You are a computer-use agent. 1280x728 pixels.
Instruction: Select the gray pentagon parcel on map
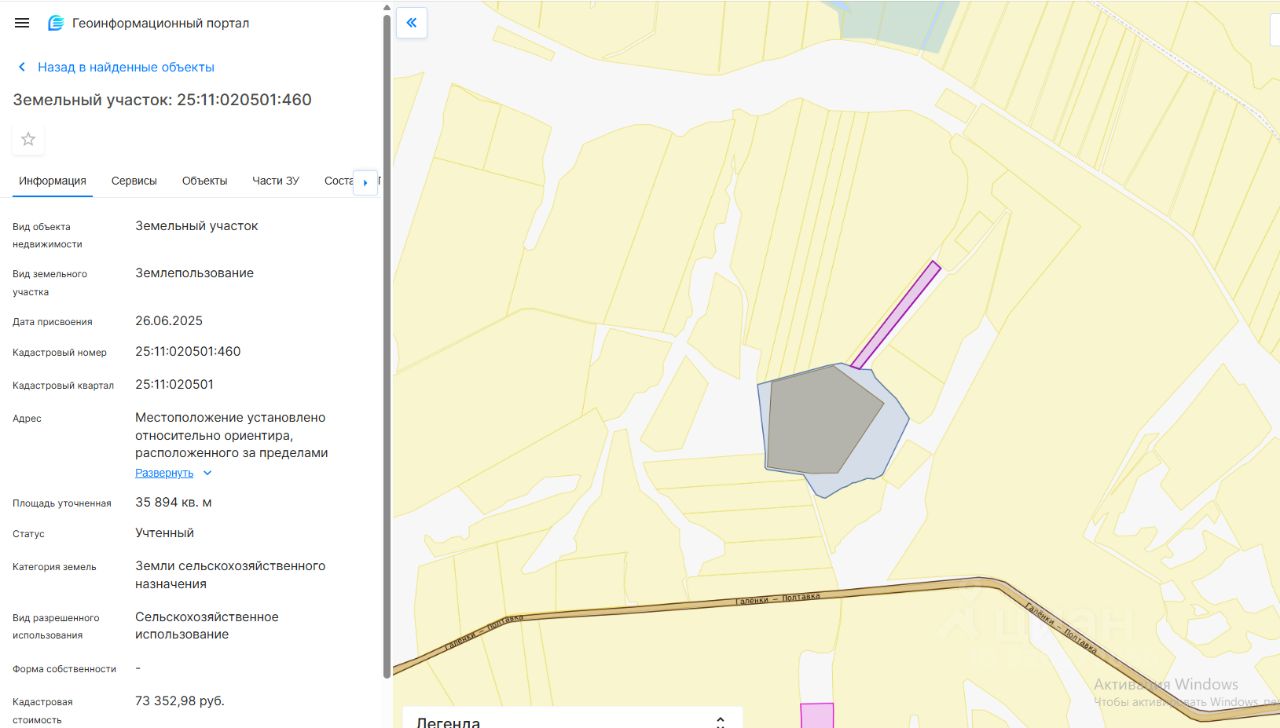pos(820,420)
